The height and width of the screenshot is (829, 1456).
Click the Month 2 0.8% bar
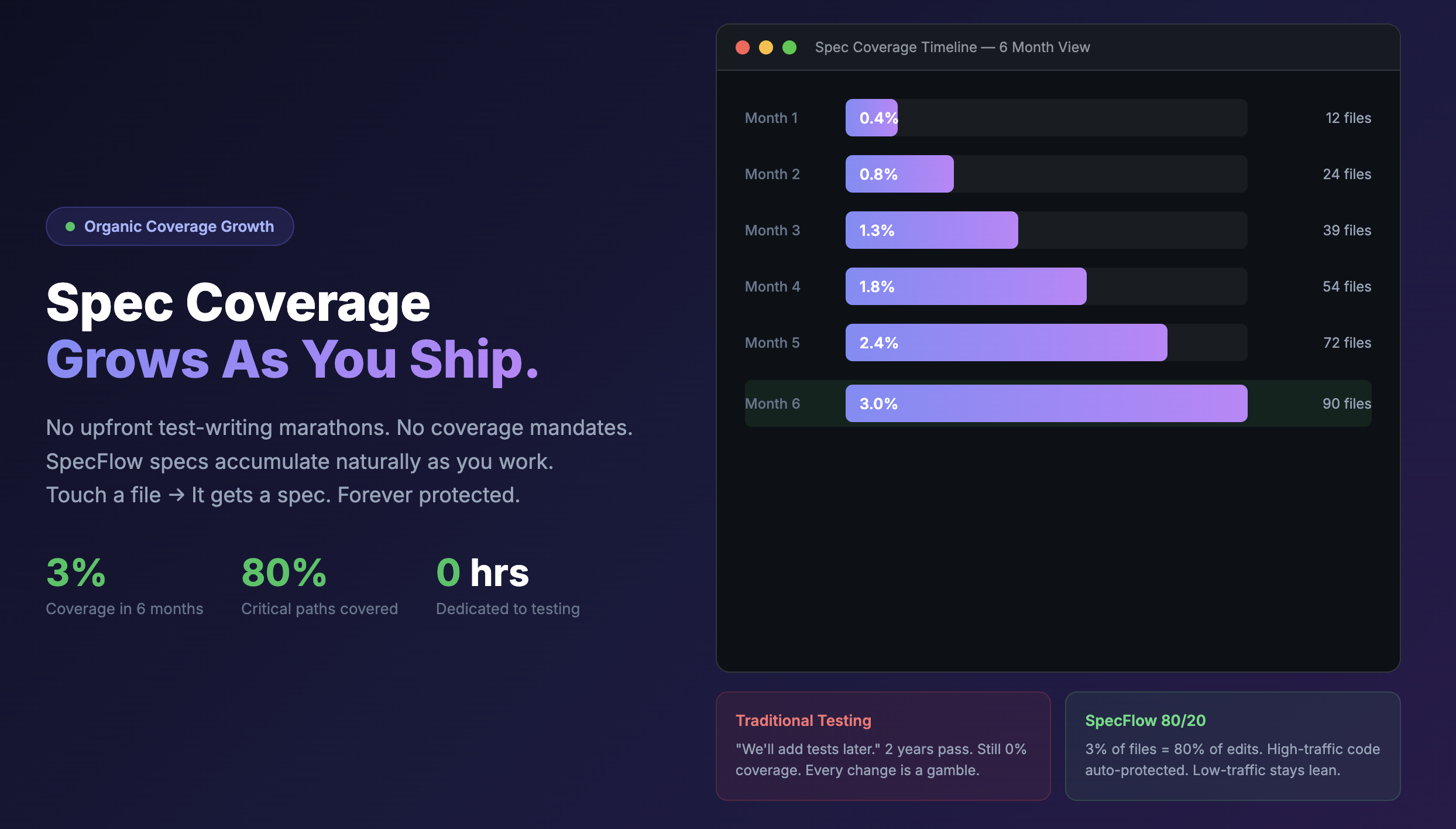click(x=899, y=174)
